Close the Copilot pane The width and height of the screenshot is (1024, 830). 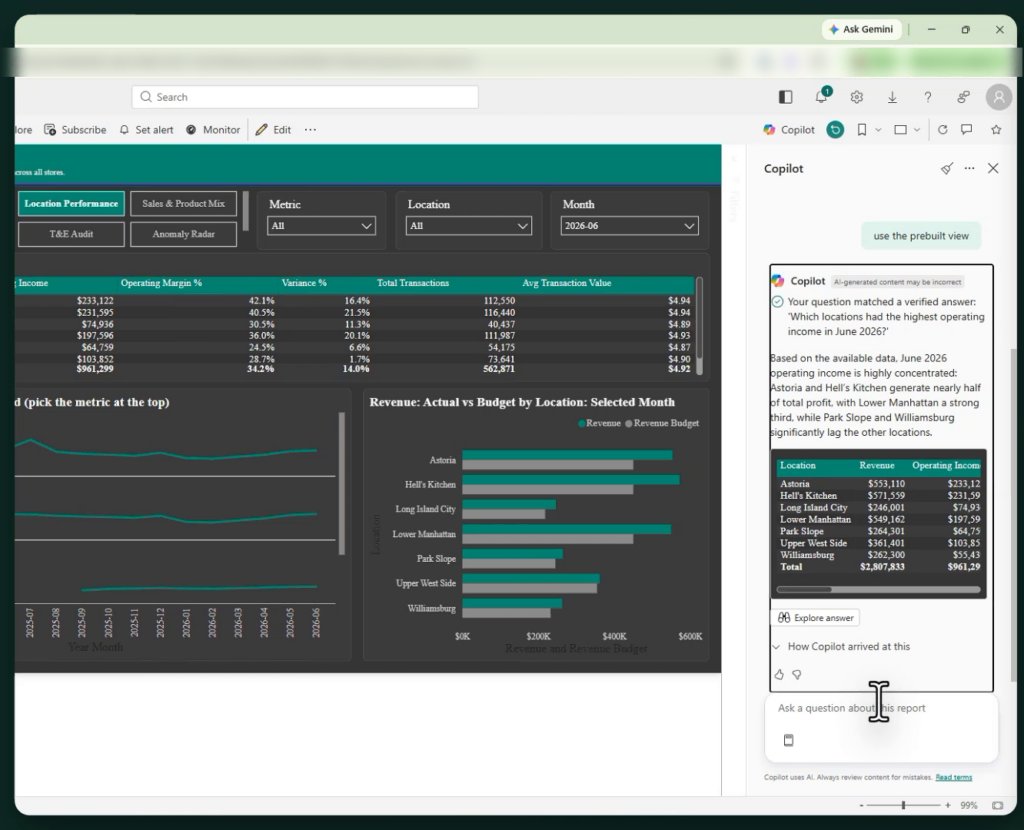tap(993, 168)
